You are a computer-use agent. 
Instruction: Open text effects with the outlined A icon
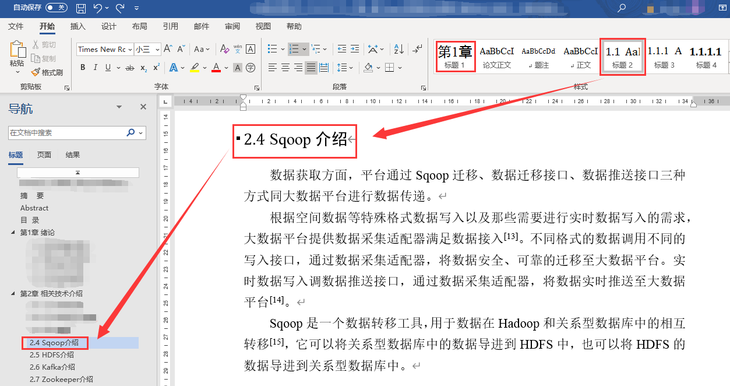(x=173, y=68)
